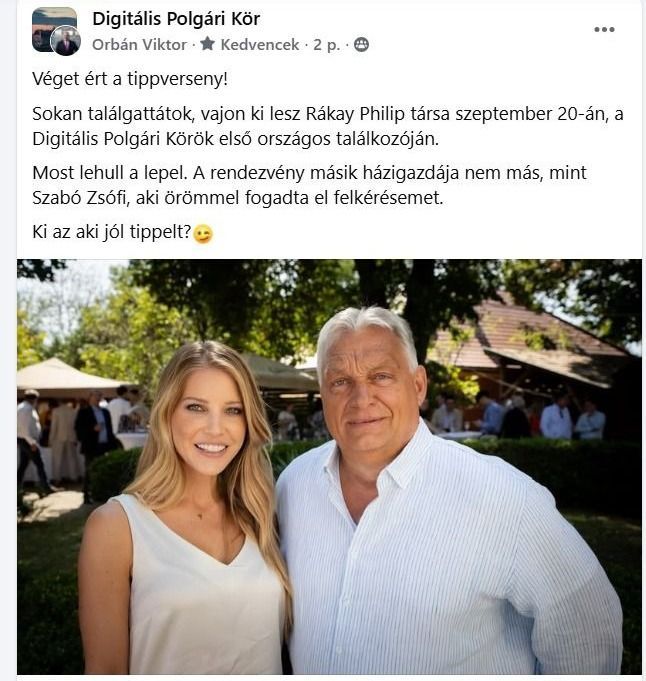Click the small circular author profile picture
The width and height of the screenshot is (646, 681).
pos(66,41)
